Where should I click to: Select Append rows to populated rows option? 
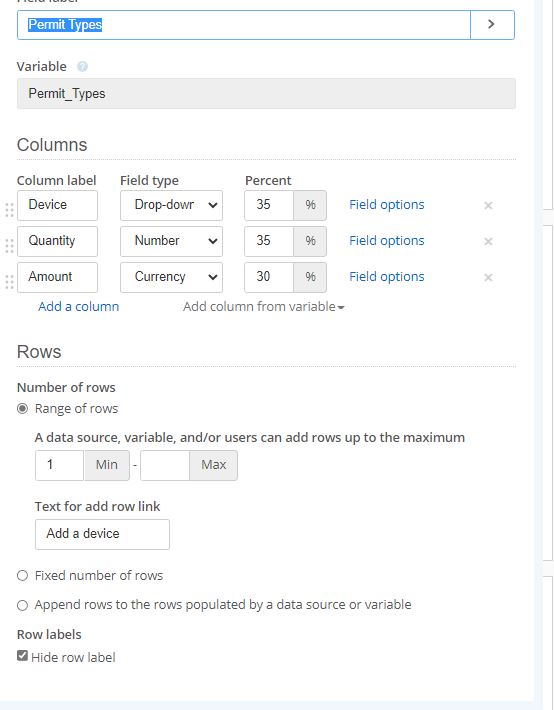[22, 605]
